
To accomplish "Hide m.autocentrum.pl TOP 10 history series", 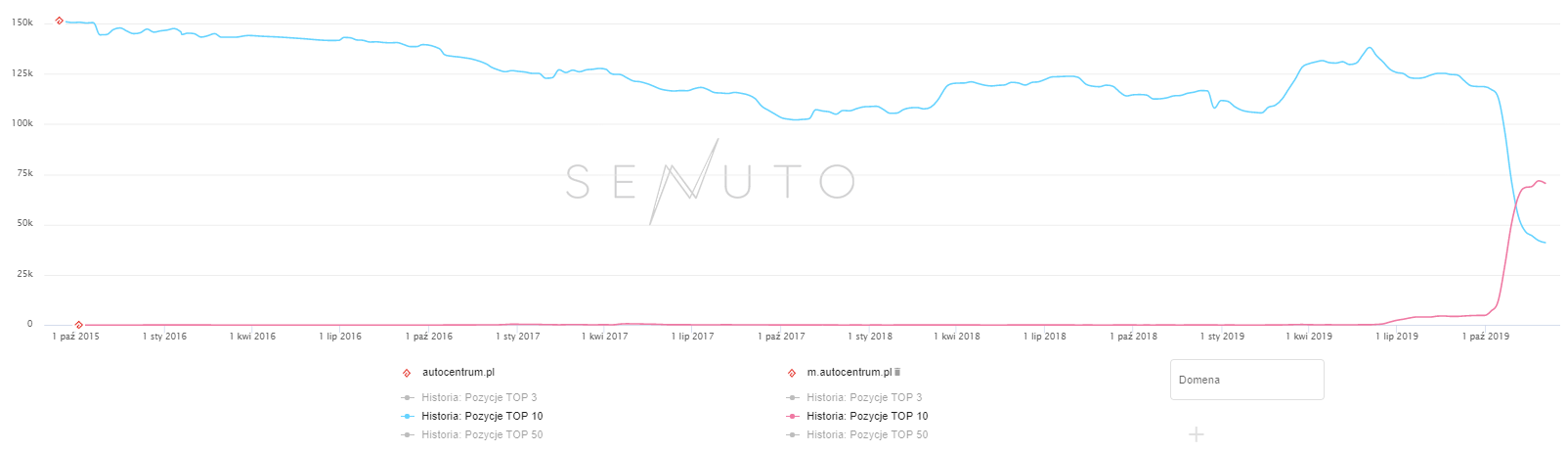I will 867,416.
